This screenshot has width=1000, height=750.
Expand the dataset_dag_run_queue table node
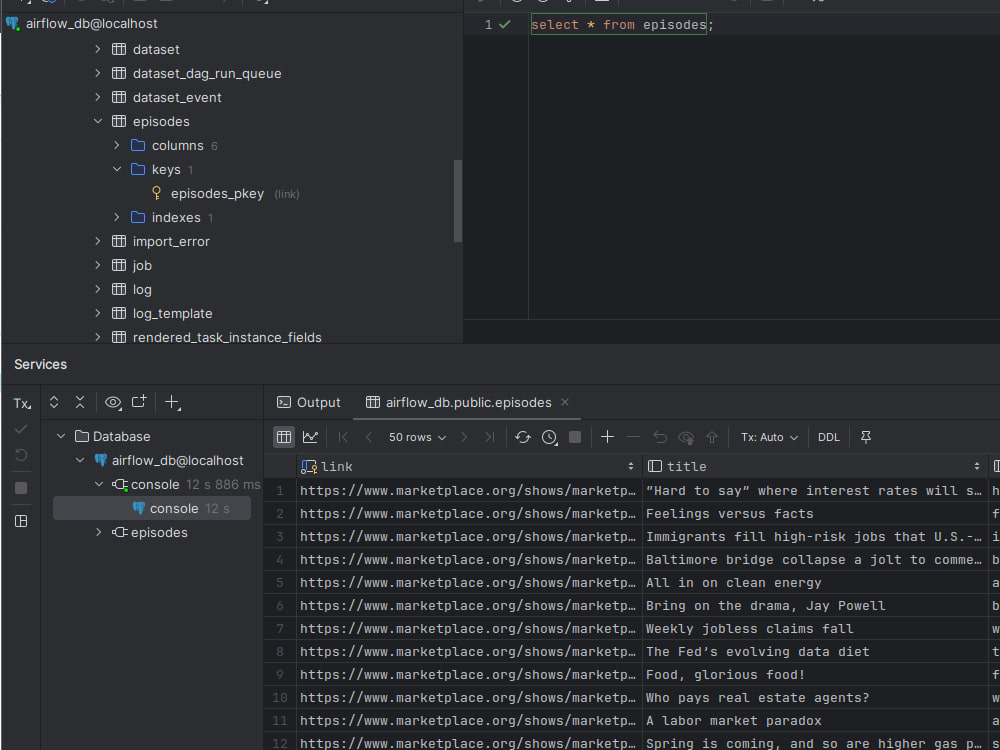click(98, 73)
